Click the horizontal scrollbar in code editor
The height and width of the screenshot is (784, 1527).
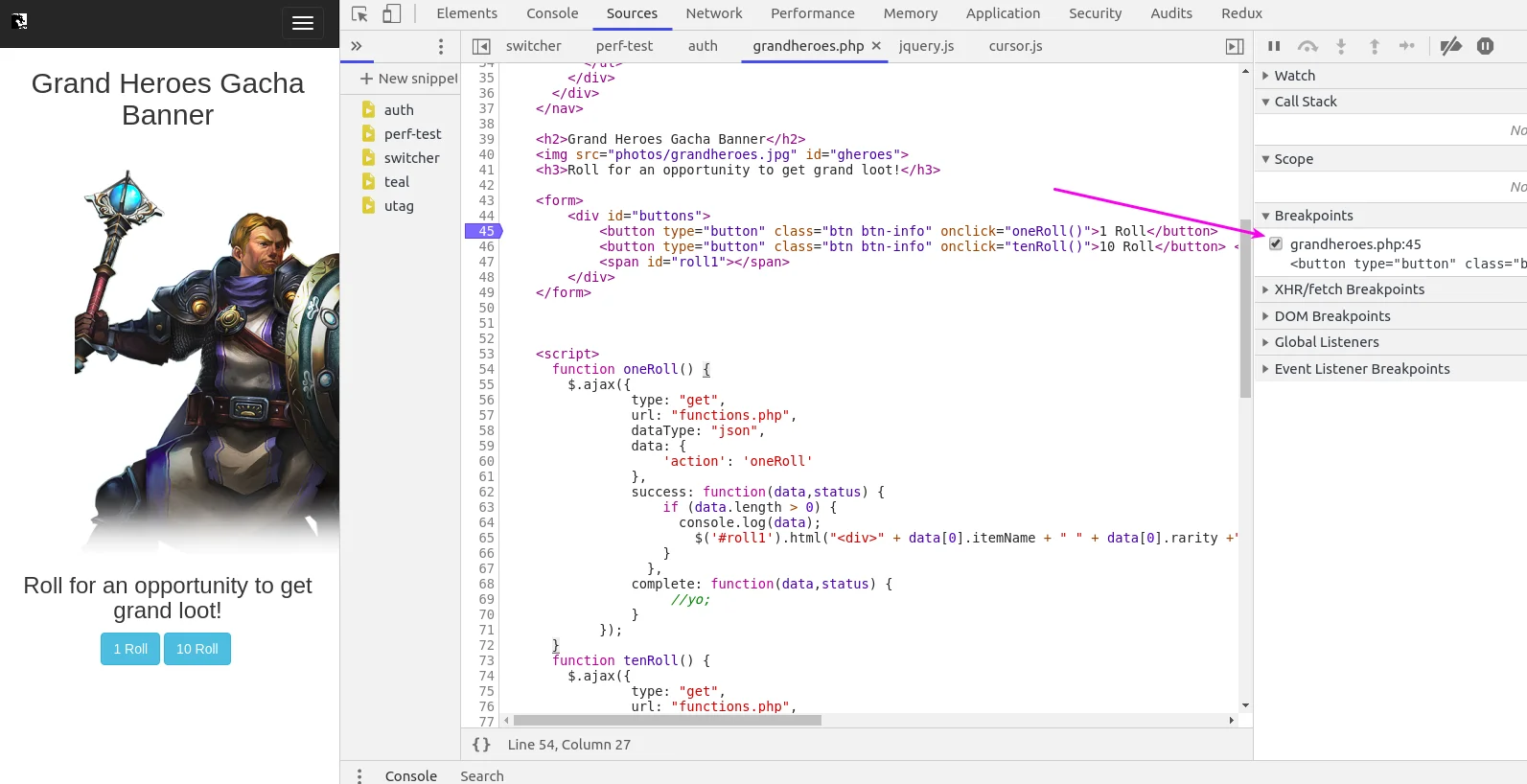point(667,720)
